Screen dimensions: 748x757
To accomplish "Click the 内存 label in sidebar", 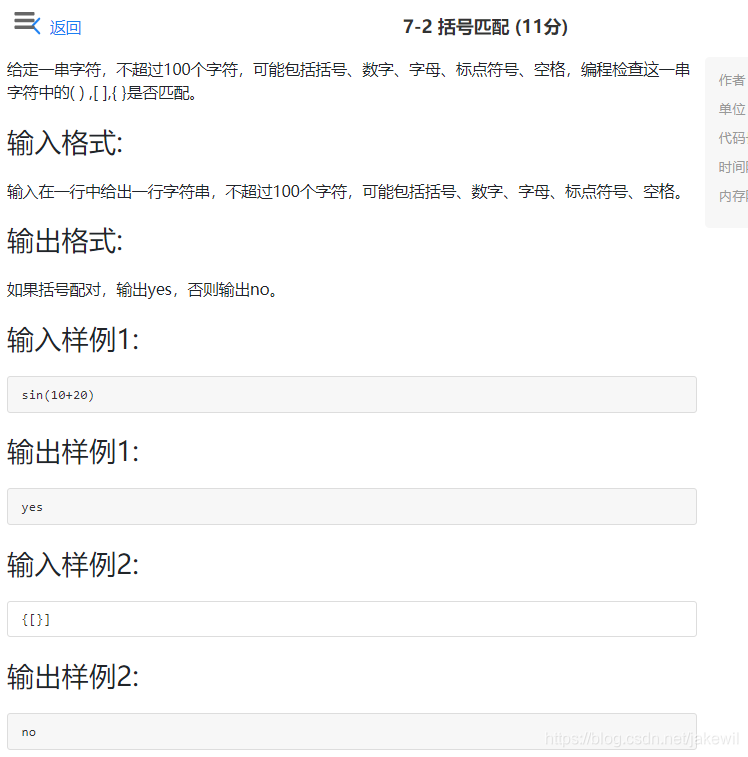I will [733, 196].
